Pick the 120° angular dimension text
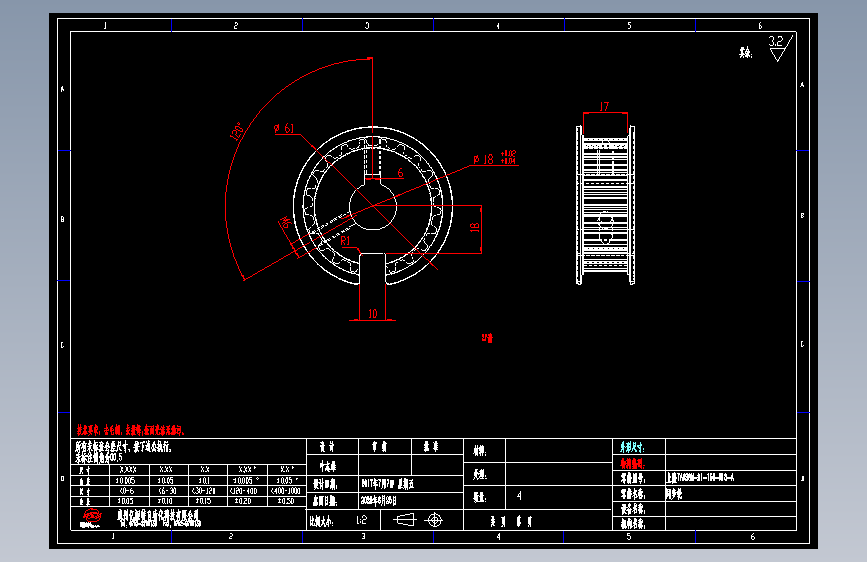Screen dimensions: 867x562 (237, 132)
